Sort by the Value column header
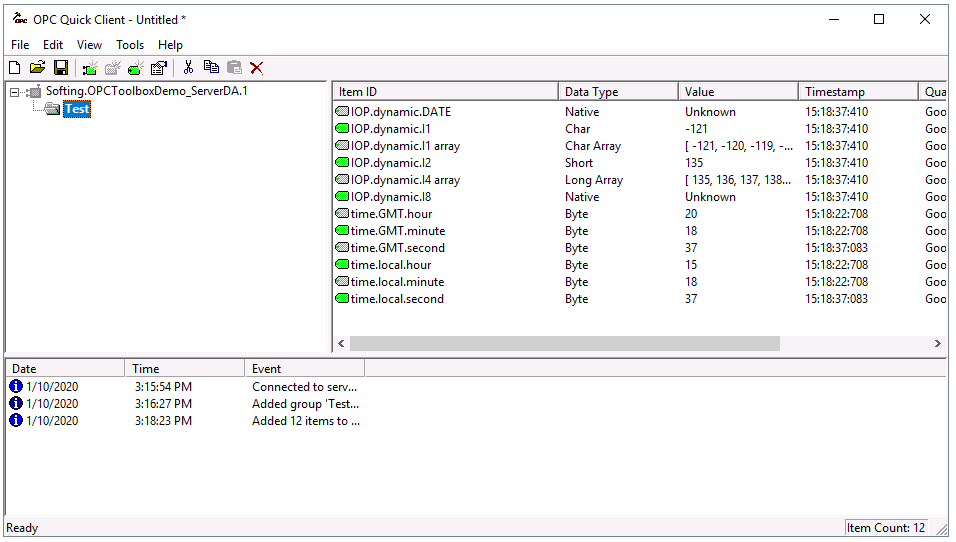This screenshot has height=542, width=956. point(738,91)
